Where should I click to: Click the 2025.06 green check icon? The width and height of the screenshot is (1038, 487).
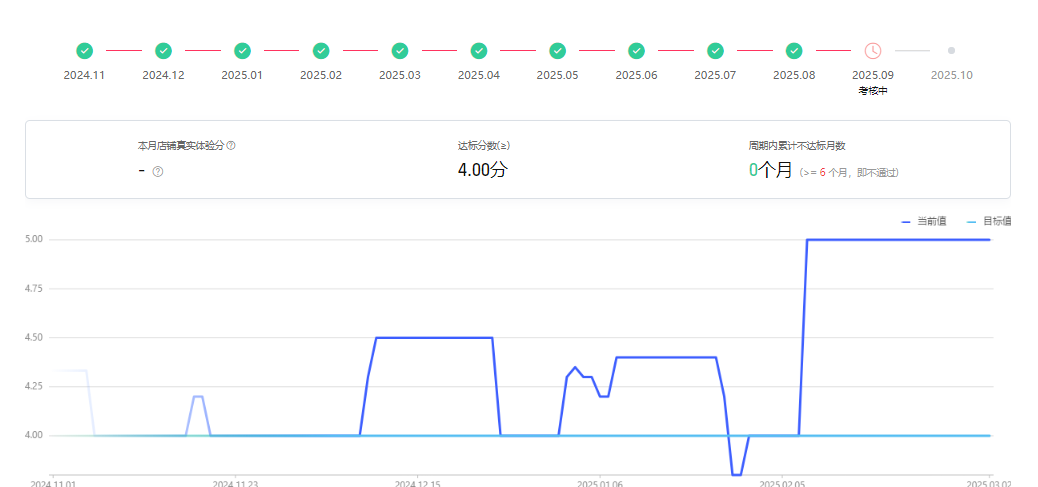636,50
